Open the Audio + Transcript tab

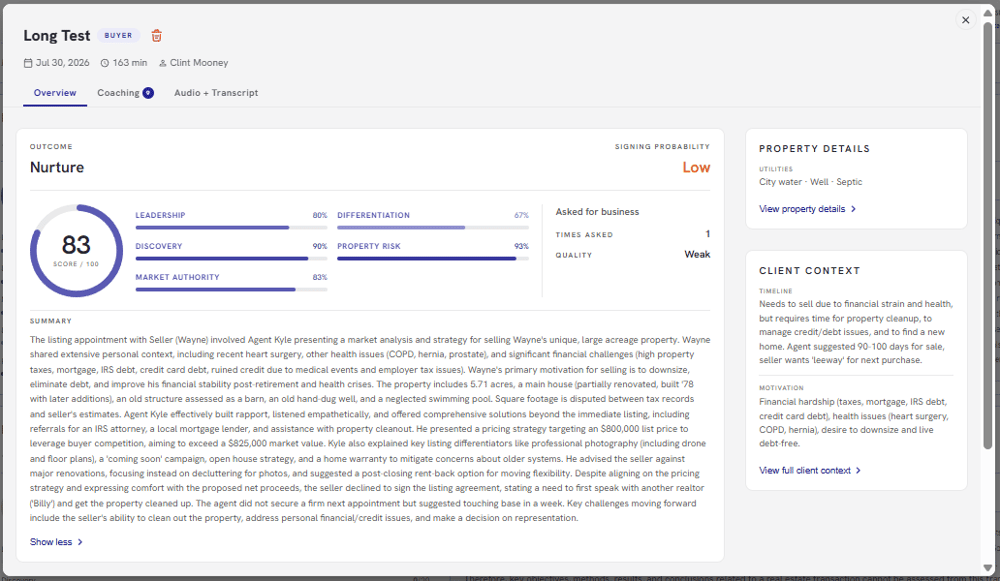coord(216,93)
